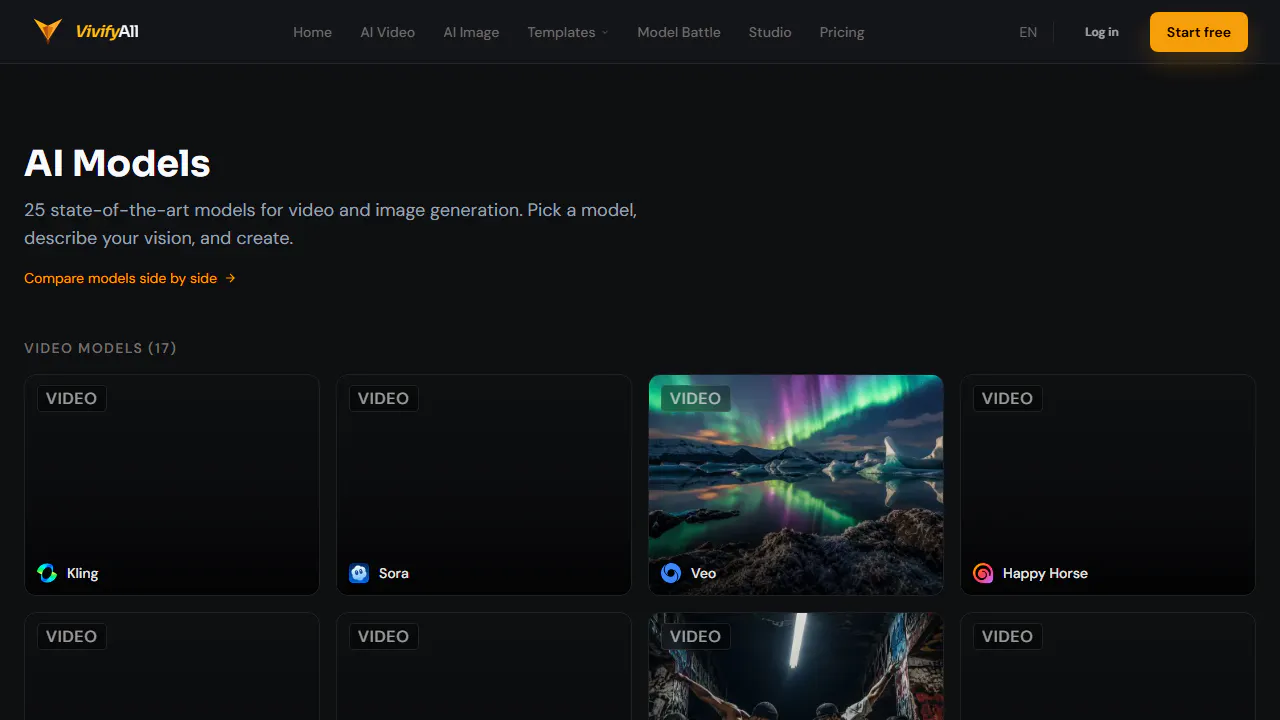1280x720 pixels.
Task: Click the Veo model name text
Action: coord(704,573)
